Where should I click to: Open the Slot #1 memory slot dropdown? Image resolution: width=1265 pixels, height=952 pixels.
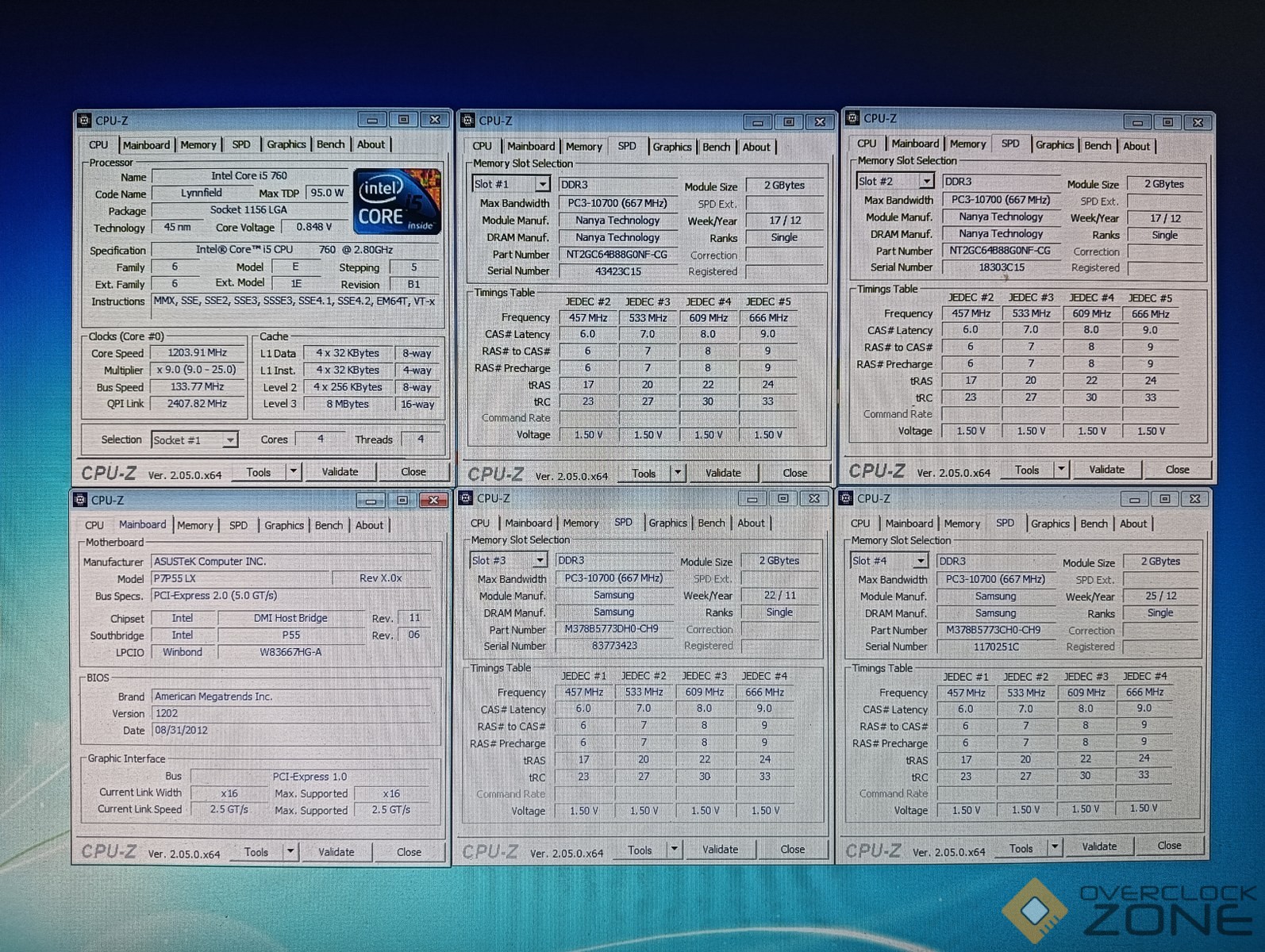542,184
